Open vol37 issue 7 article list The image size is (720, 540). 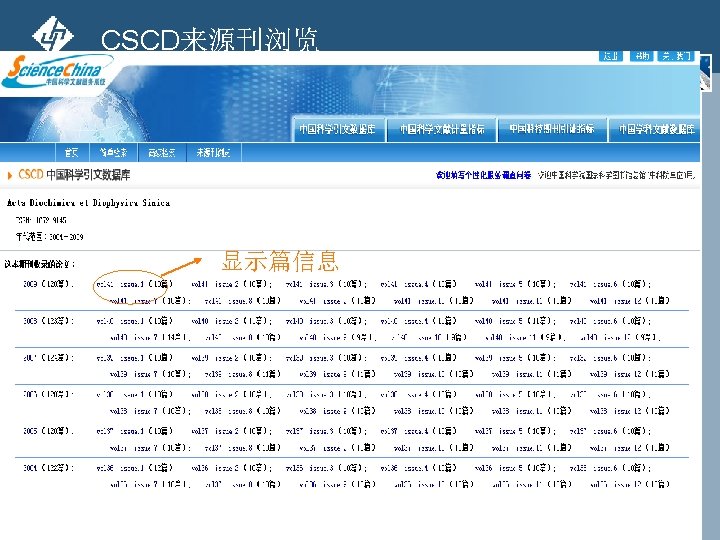(x=150, y=448)
